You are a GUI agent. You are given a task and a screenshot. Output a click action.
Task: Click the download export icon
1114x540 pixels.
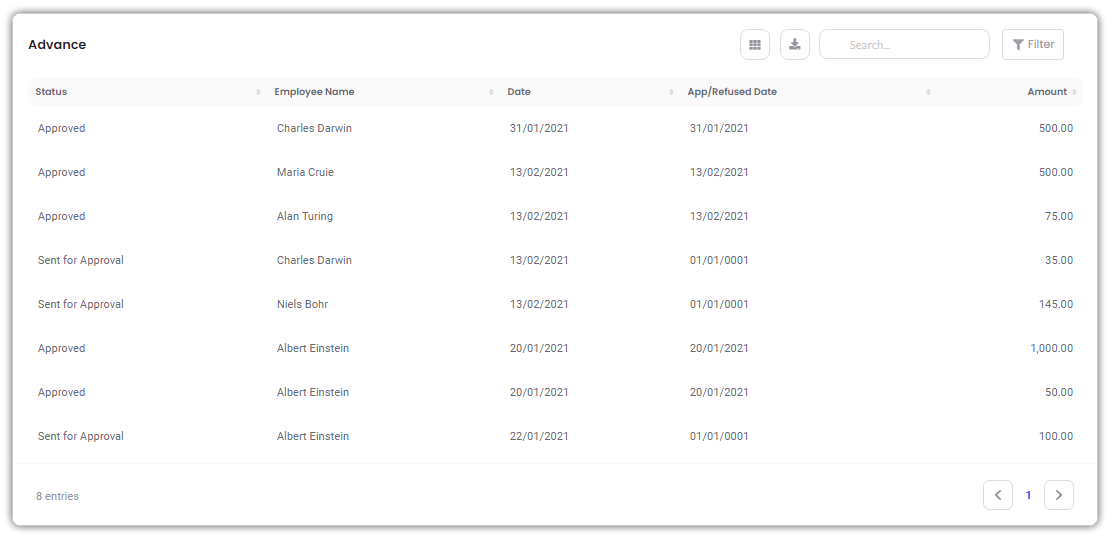click(x=795, y=45)
